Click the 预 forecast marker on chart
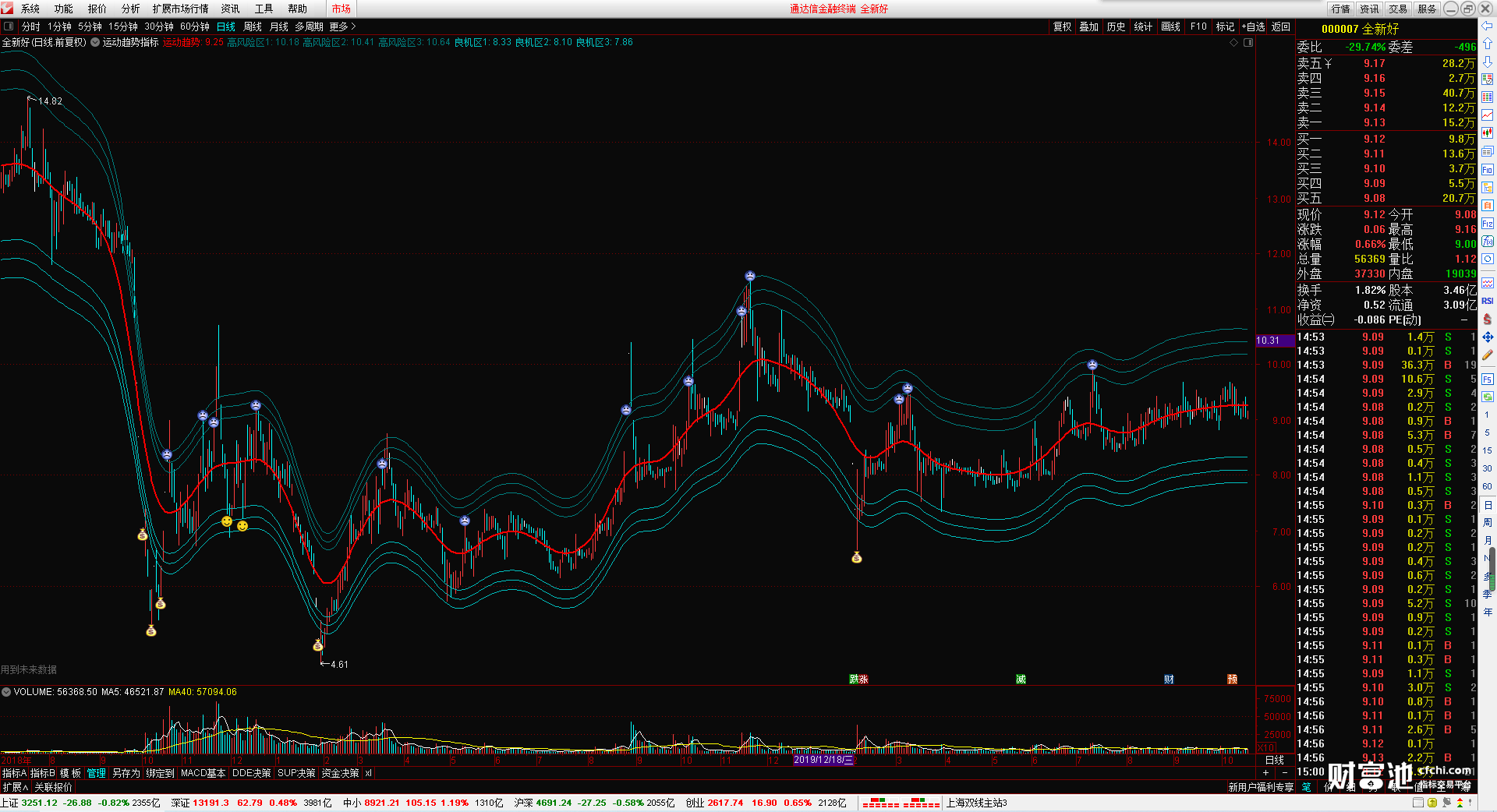1497x812 pixels. [1232, 680]
